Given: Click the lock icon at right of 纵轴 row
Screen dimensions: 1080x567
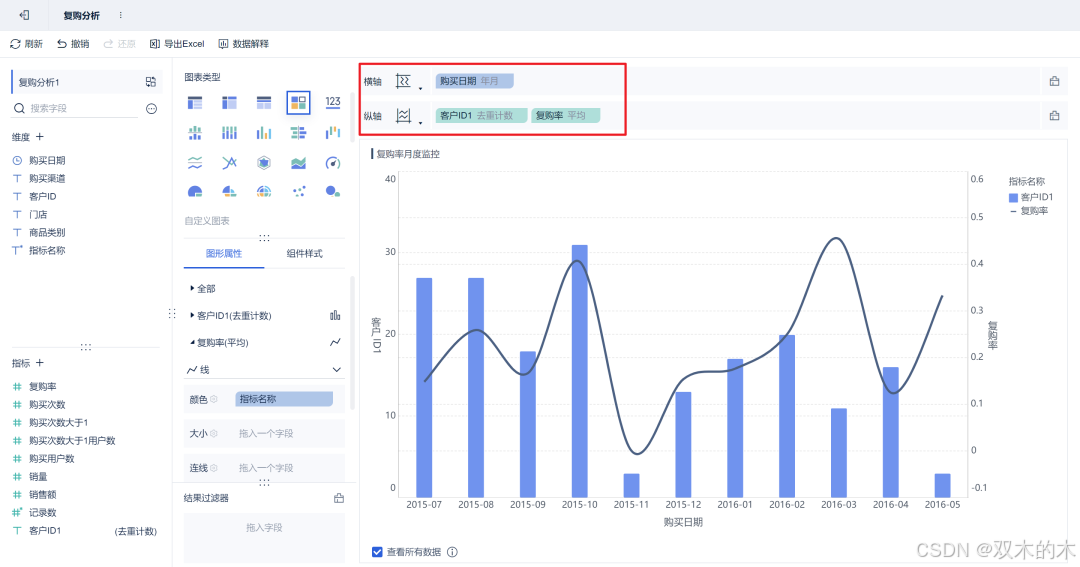Looking at the screenshot, I should click(1054, 116).
